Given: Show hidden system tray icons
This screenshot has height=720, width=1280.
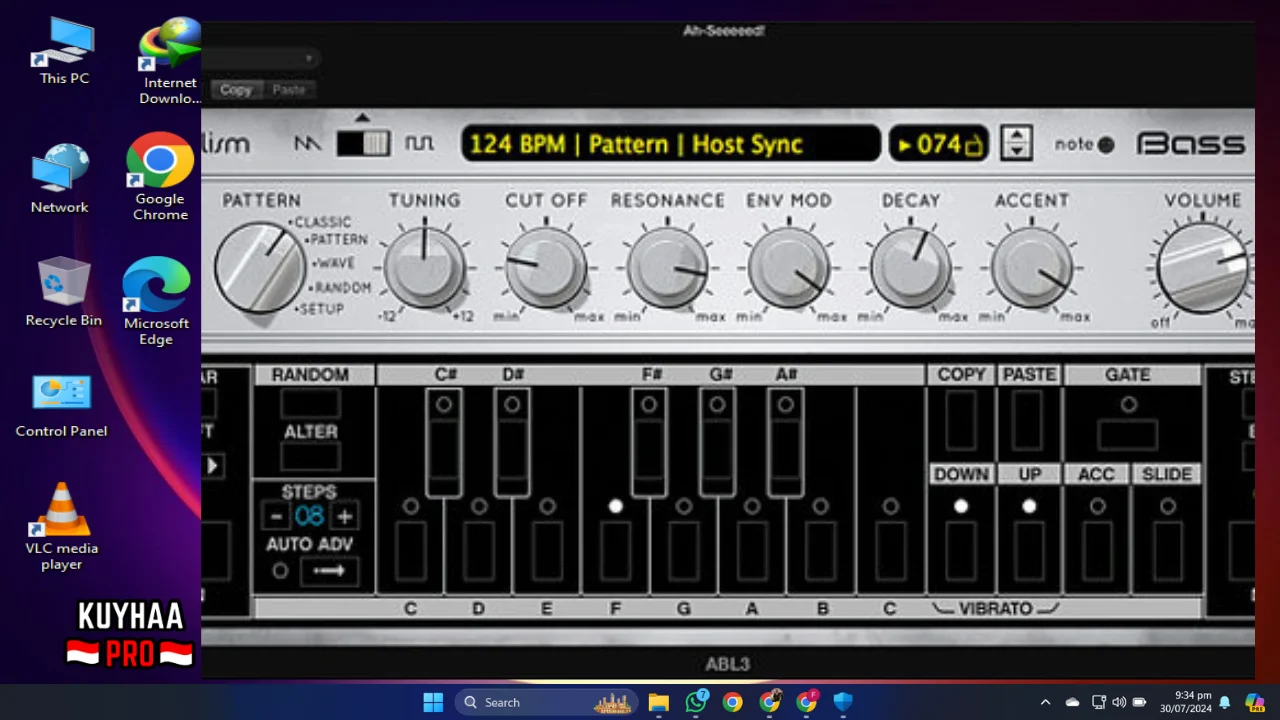Looking at the screenshot, I should [x=1045, y=702].
